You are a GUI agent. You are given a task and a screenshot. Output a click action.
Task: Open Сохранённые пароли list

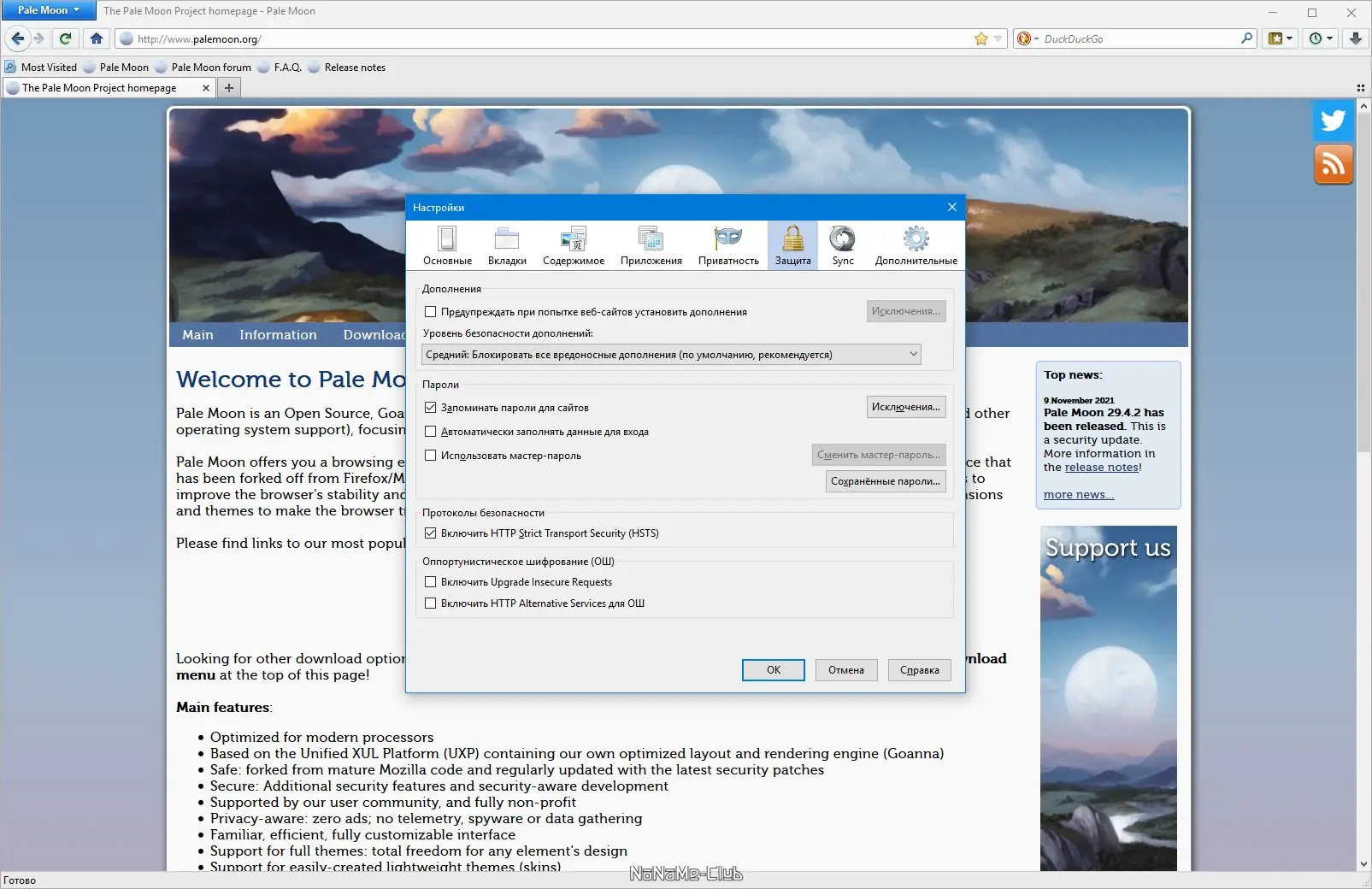886,481
